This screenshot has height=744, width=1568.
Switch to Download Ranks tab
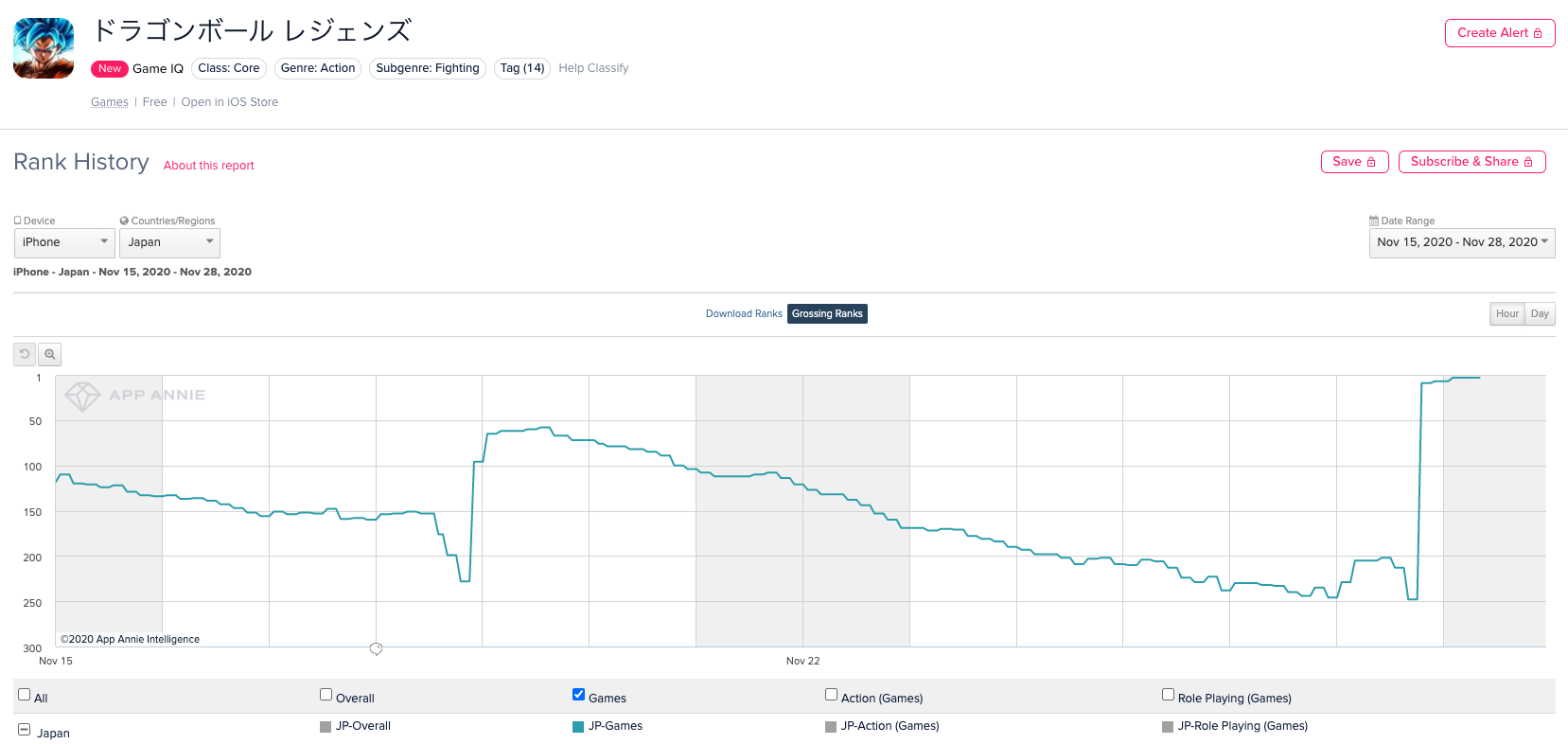point(744,313)
